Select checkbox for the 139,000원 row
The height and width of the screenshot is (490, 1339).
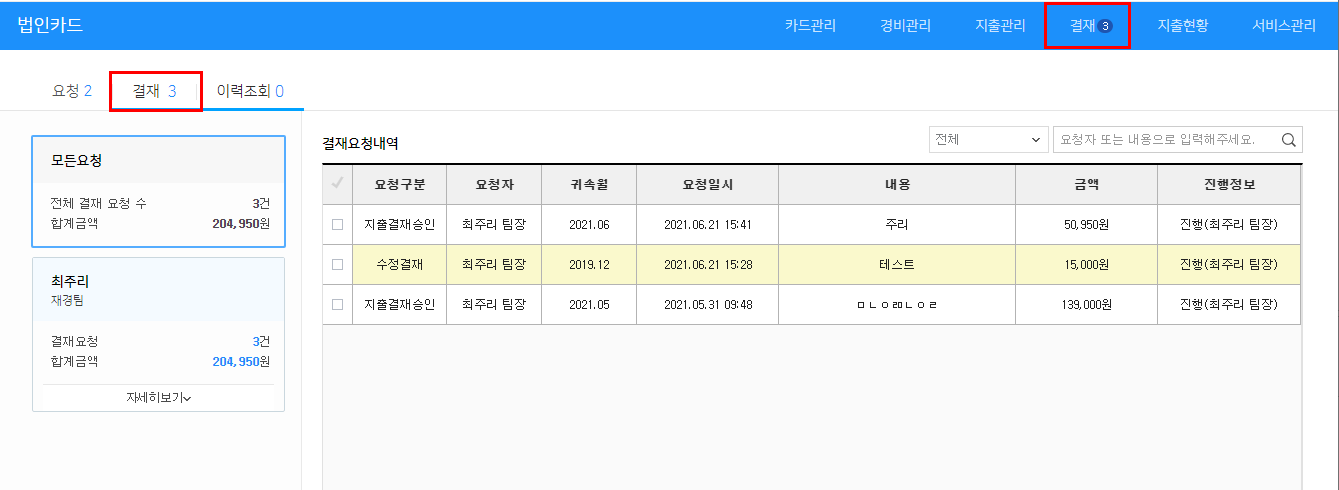tap(337, 304)
